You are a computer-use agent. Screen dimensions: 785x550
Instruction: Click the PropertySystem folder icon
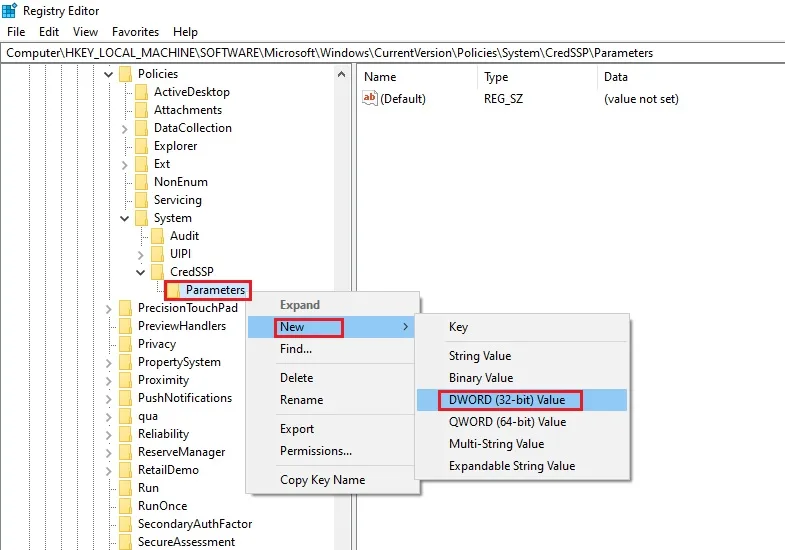point(126,362)
